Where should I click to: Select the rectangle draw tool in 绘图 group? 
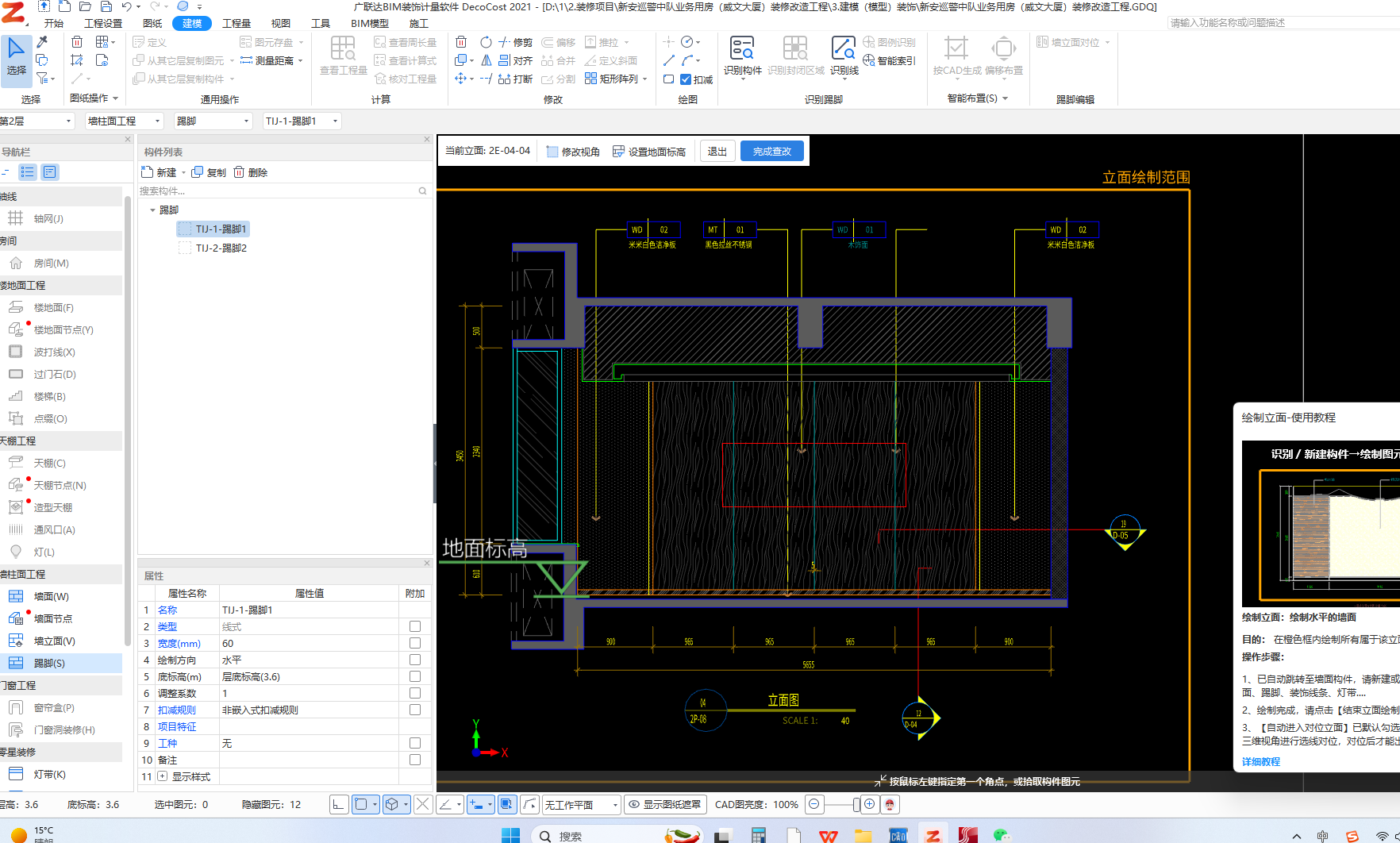point(668,79)
